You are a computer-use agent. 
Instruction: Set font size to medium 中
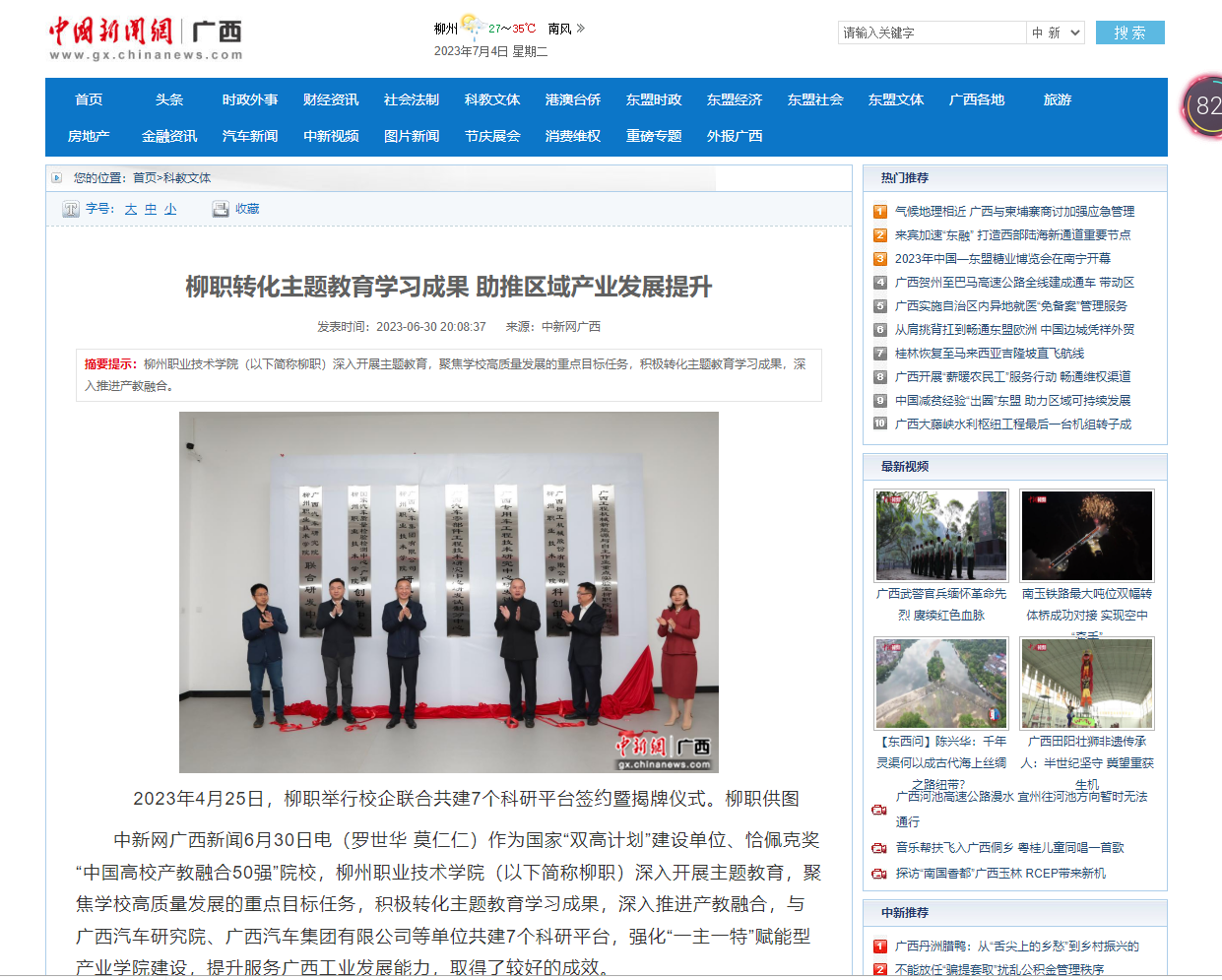tap(151, 209)
